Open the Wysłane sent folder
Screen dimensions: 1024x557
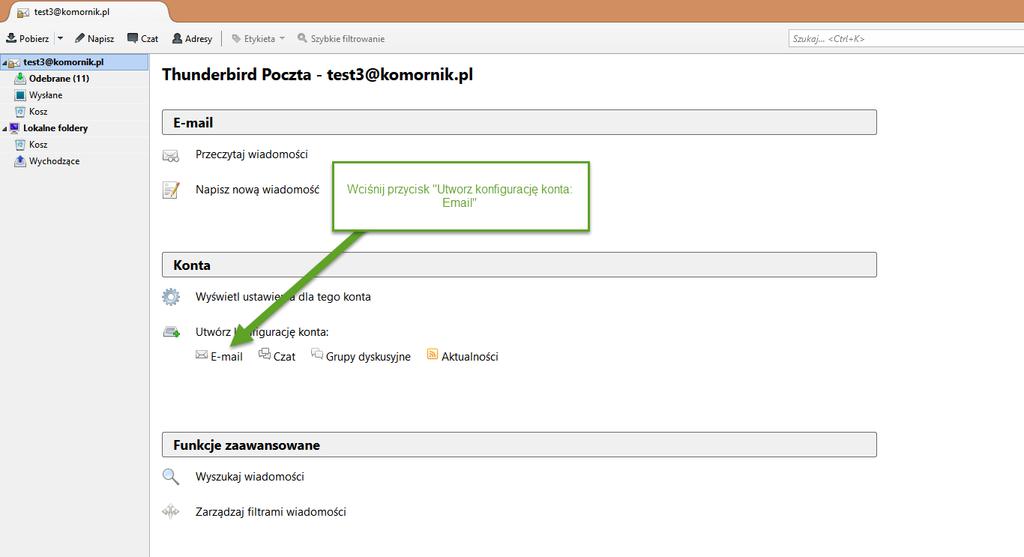tap(46, 95)
